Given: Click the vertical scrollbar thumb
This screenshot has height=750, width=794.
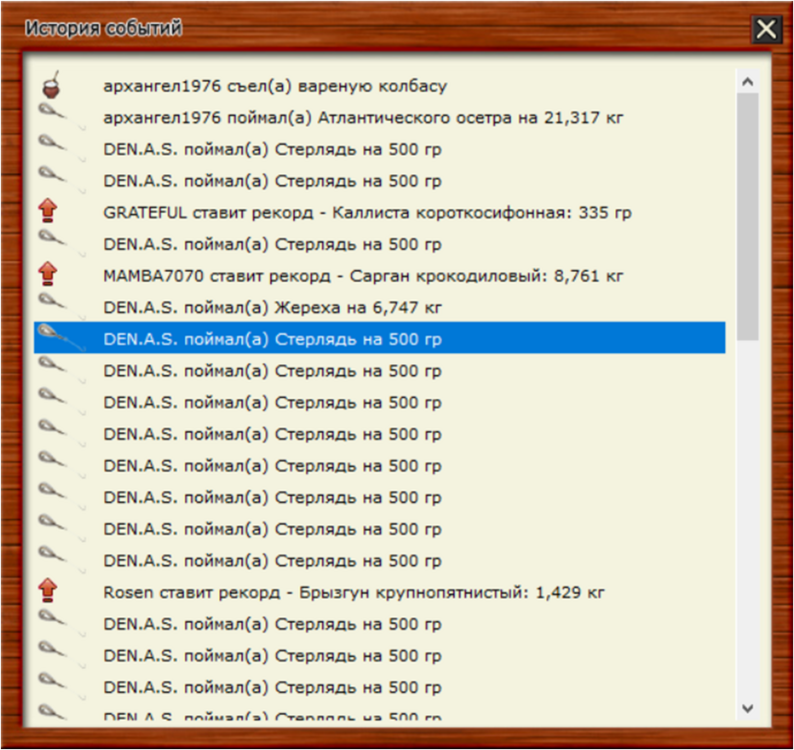Looking at the screenshot, I should 746,215.
